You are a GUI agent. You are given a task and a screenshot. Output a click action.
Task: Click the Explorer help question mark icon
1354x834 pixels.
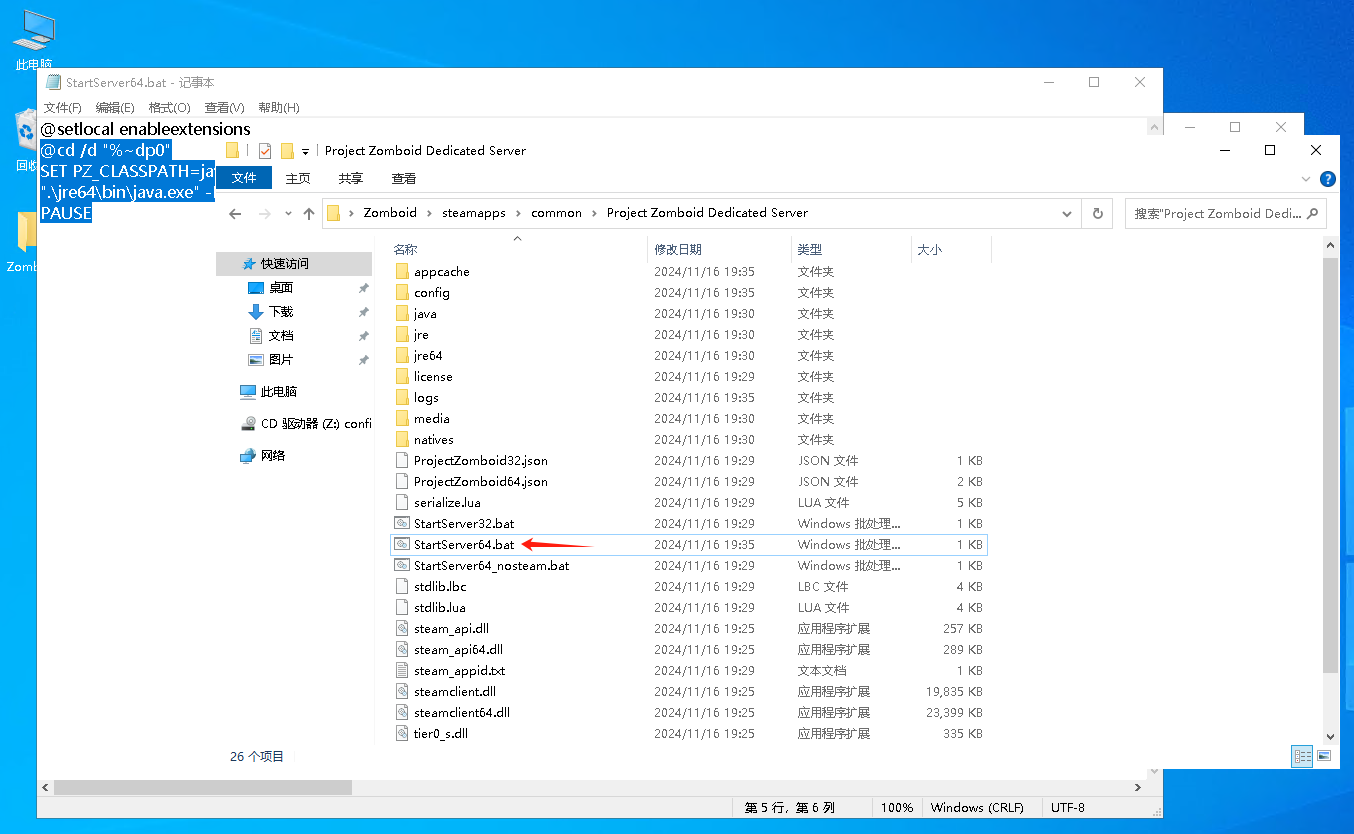[1328, 179]
